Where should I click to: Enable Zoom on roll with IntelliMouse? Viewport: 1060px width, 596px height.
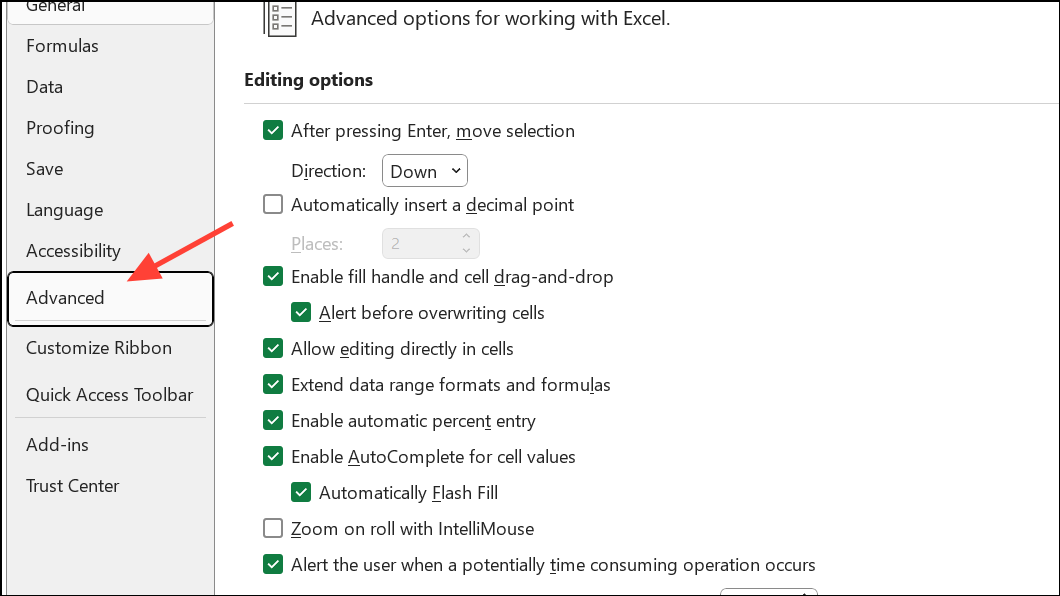coord(273,528)
